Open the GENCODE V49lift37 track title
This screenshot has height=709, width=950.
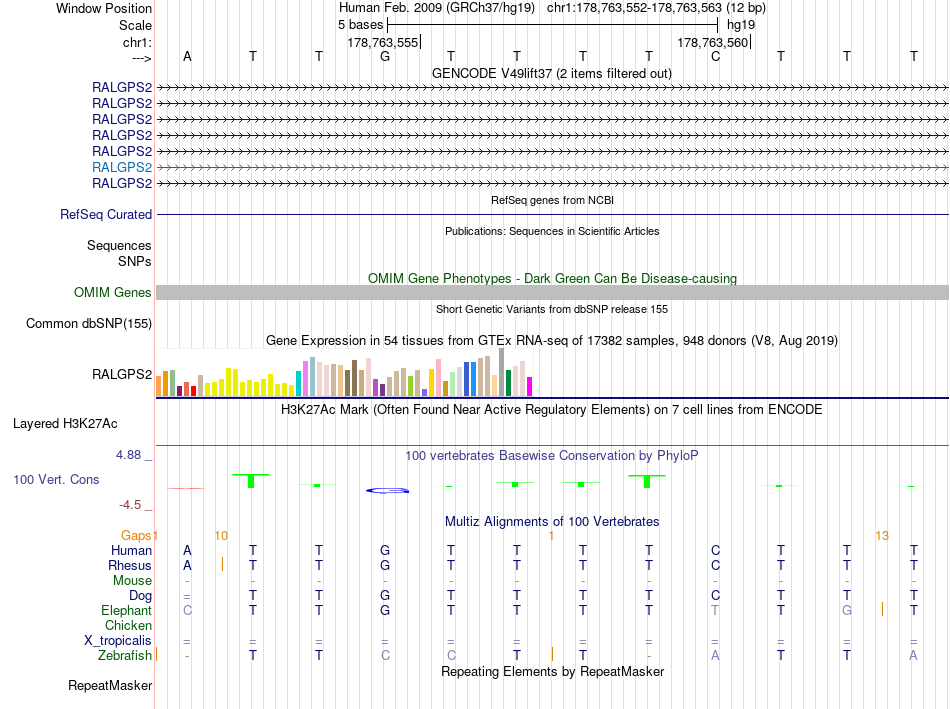coord(552,73)
